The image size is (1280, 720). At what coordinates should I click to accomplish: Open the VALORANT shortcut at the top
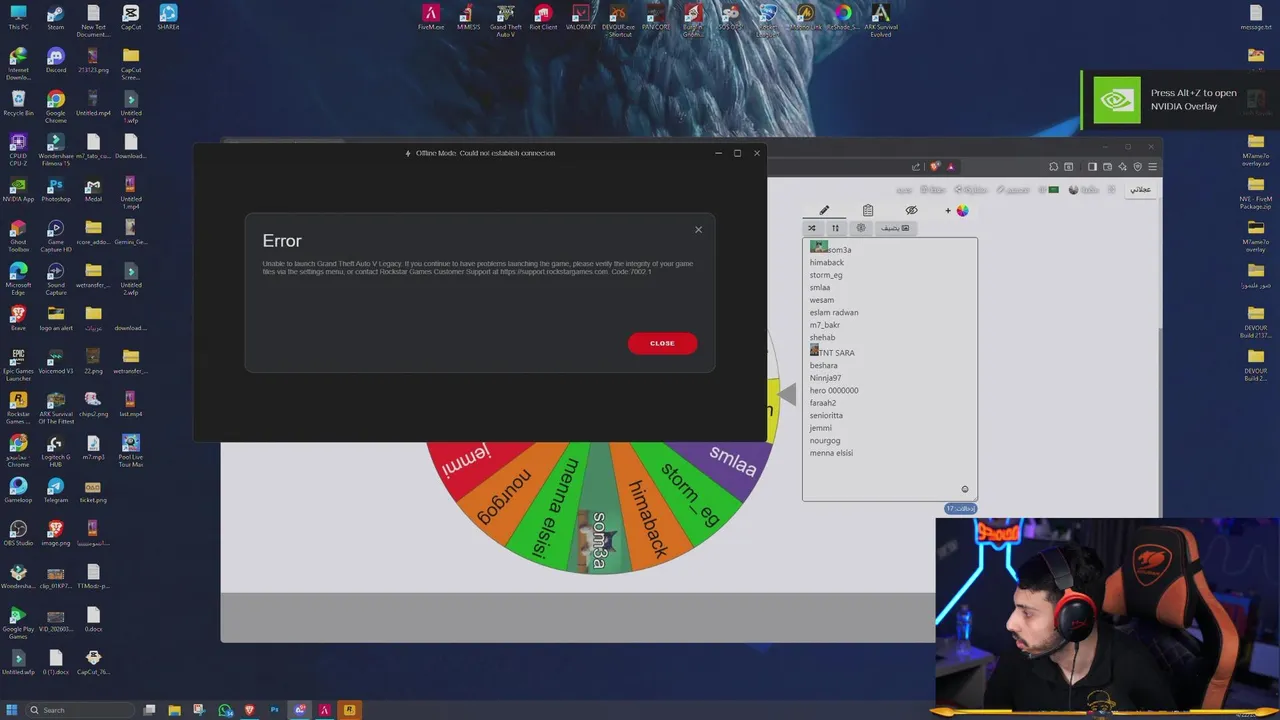coord(581,17)
